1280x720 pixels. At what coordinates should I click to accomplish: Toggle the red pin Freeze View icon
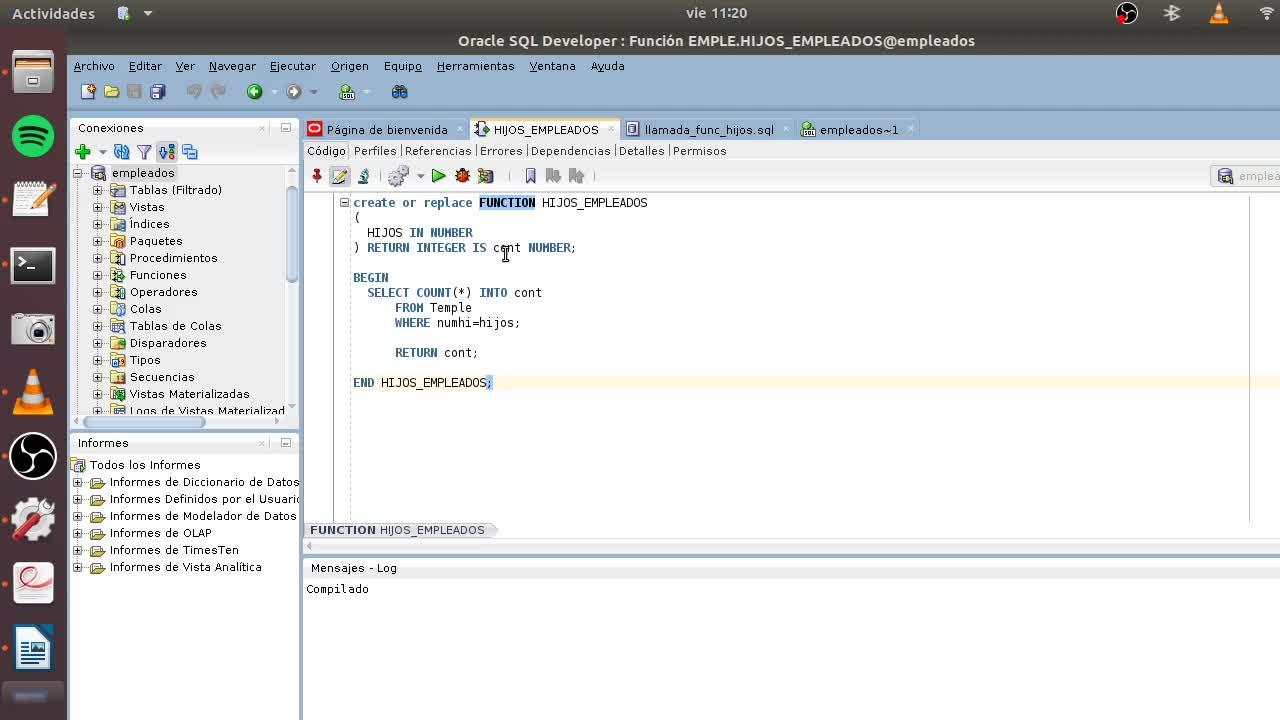[x=317, y=176]
